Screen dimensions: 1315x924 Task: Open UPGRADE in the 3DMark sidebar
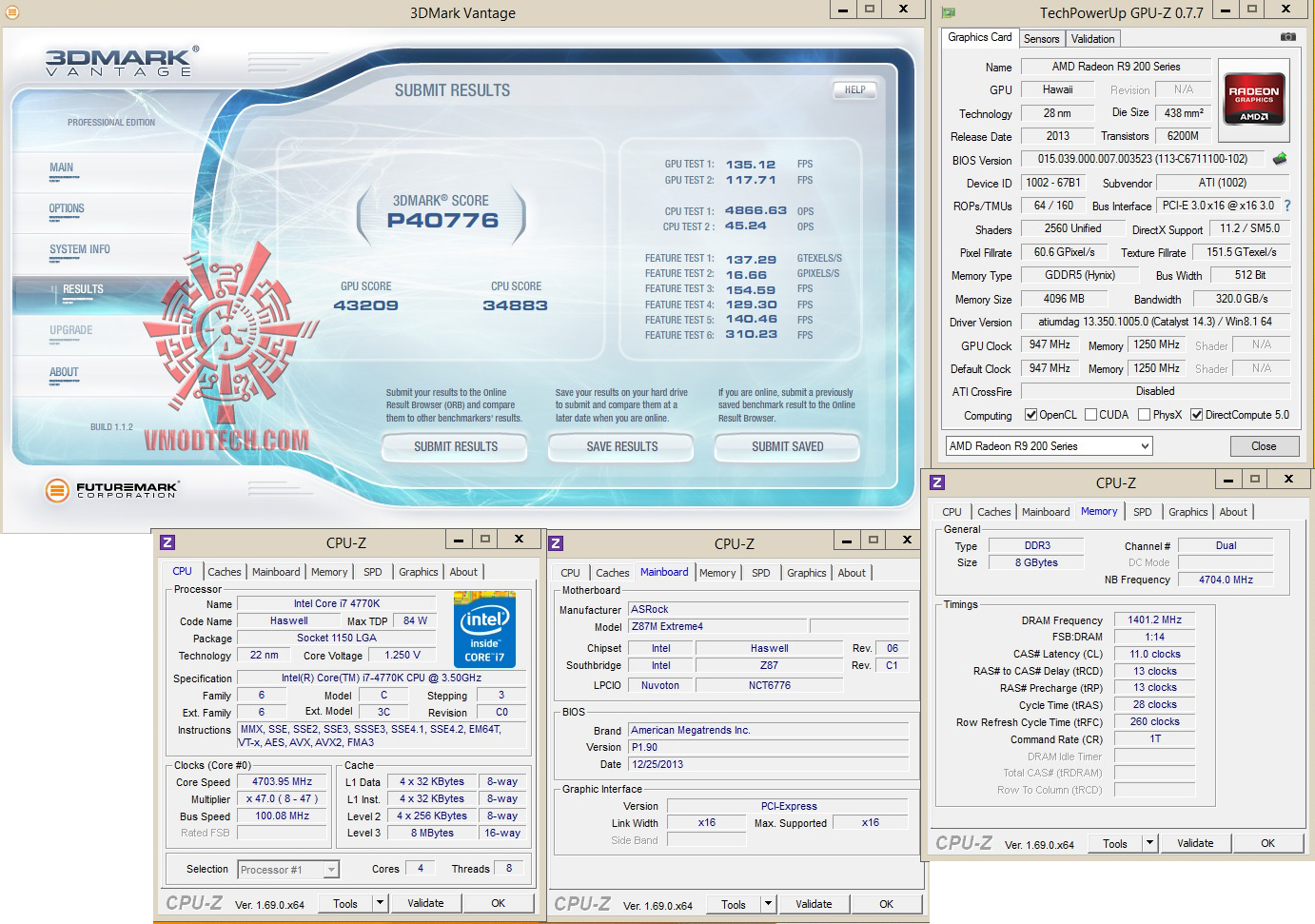tap(71, 330)
